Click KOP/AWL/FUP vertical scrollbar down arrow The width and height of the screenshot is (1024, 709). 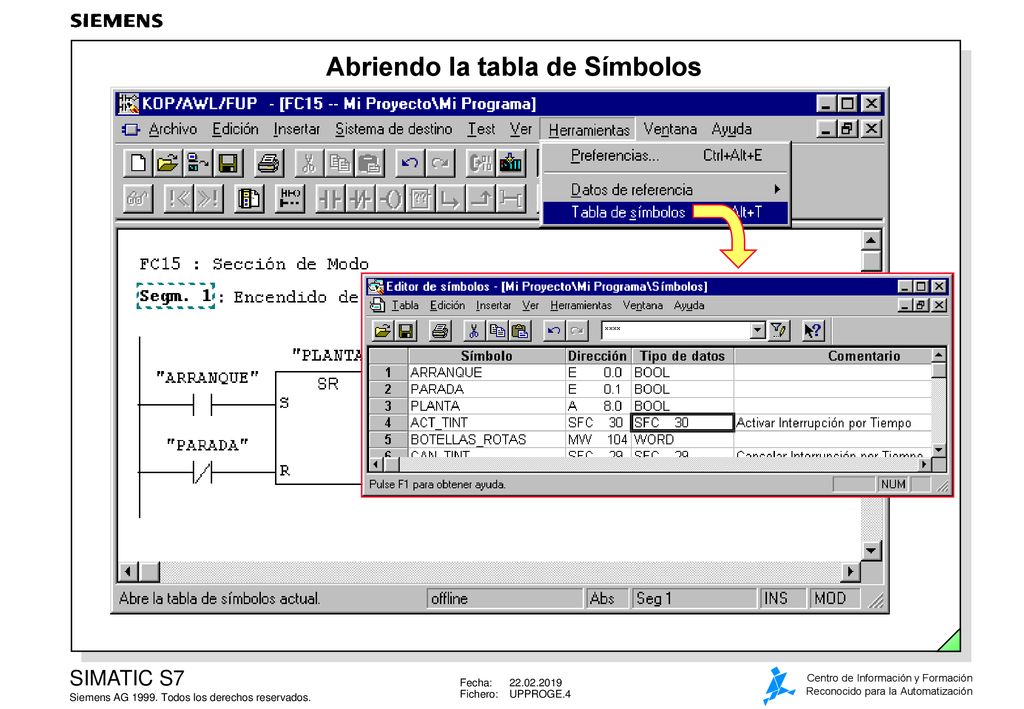pos(871,550)
